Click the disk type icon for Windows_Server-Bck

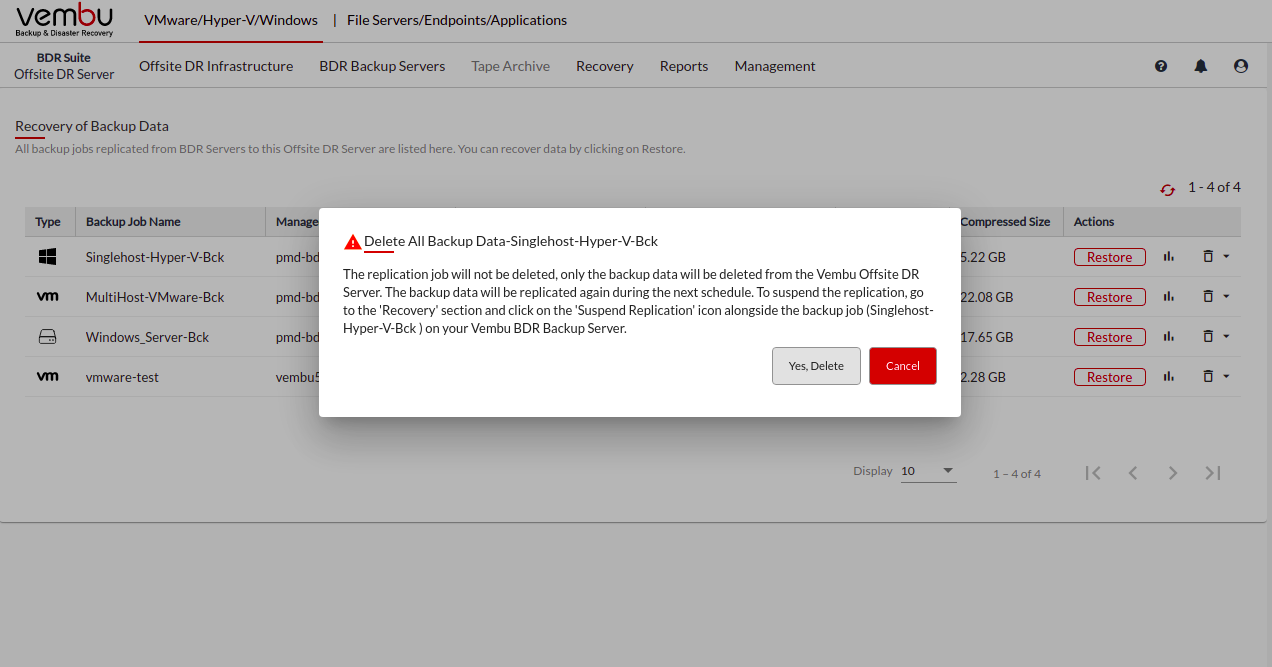click(47, 337)
